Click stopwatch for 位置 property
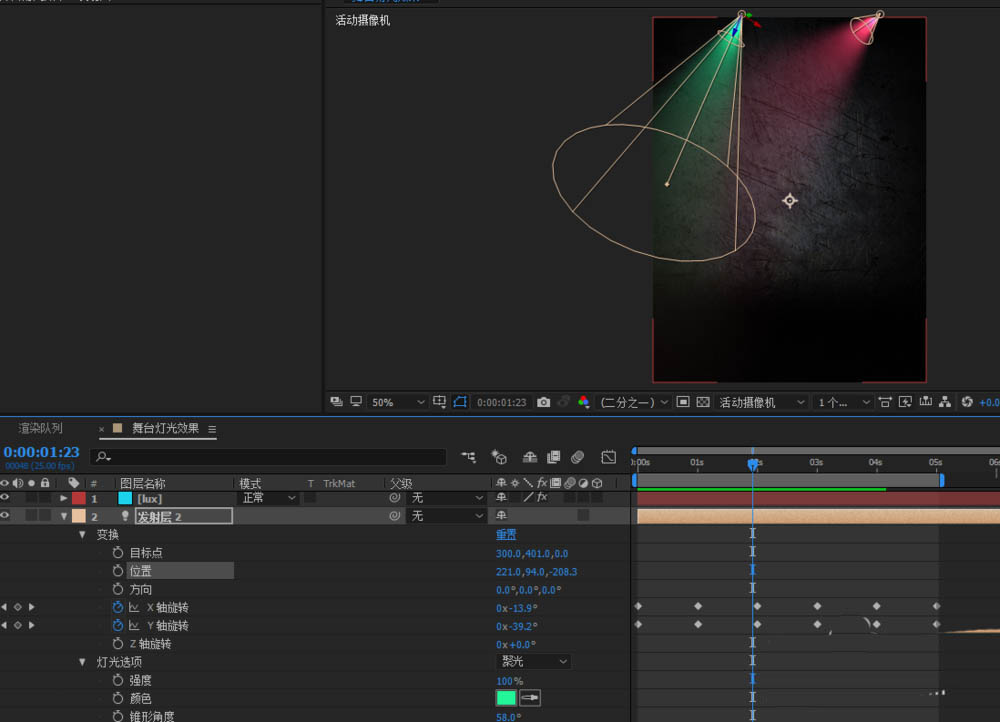Screen dimensions: 1000x722 pyautogui.click(x=118, y=571)
